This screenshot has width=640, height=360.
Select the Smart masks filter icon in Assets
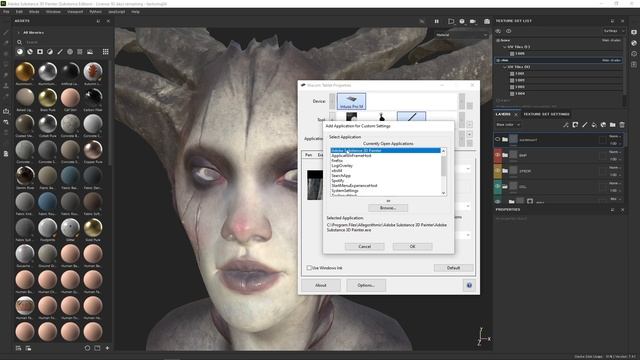click(40, 52)
